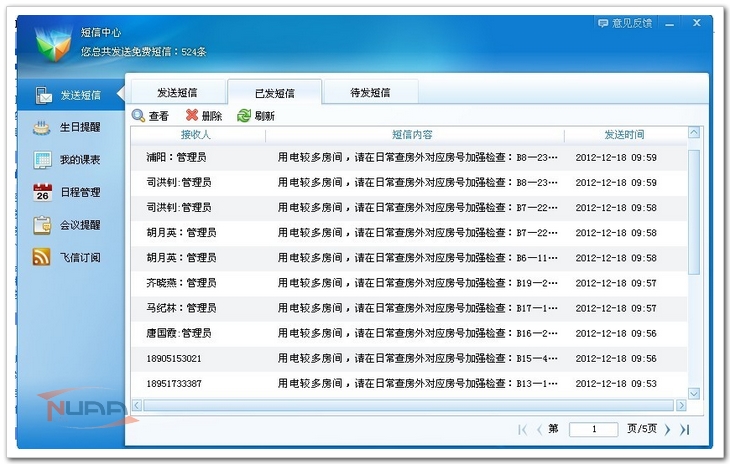Open 会议提醒 meeting icon
The image size is (730, 464).
coord(42,225)
